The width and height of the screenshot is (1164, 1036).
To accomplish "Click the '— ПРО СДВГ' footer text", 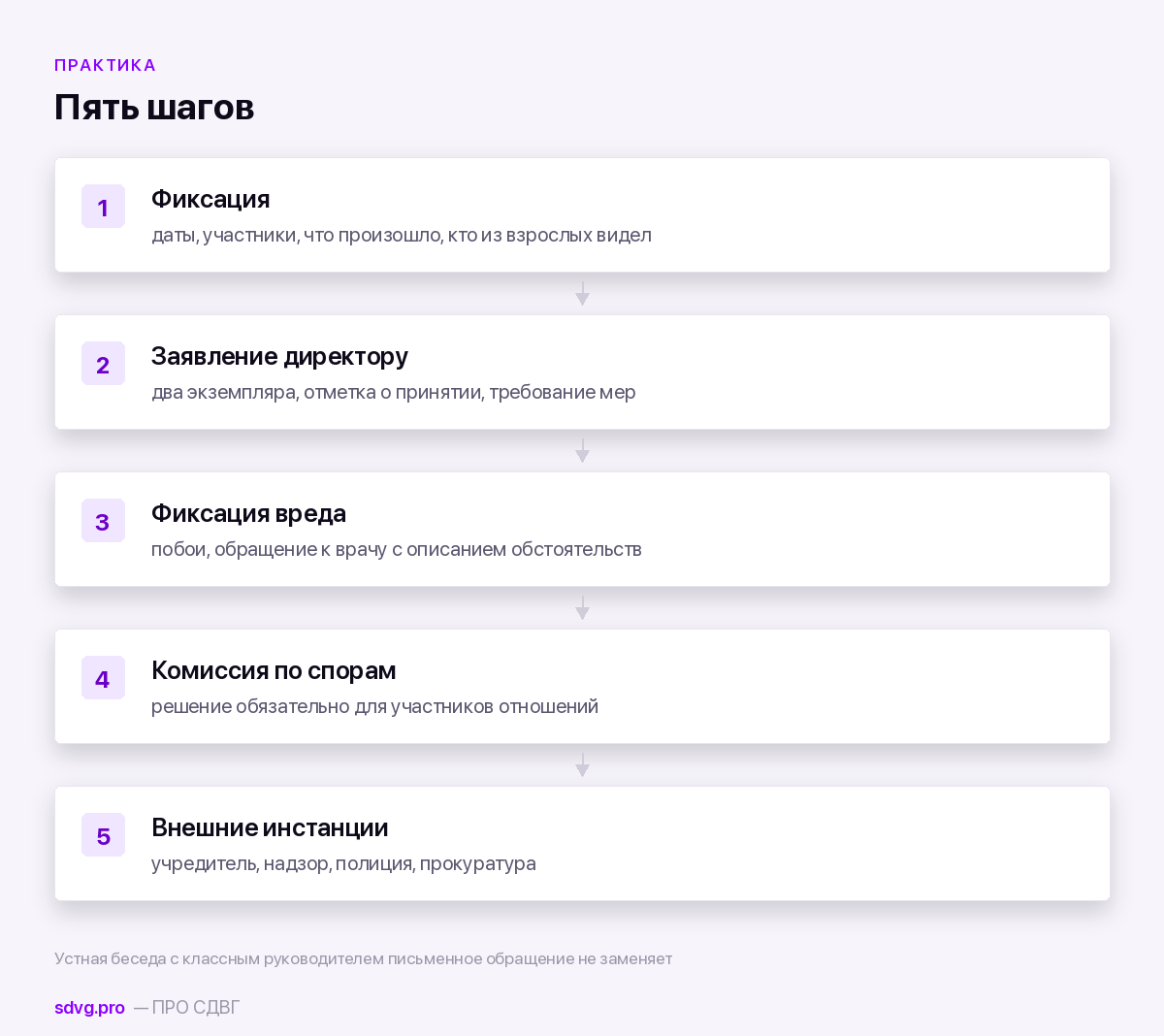I will [186, 1007].
